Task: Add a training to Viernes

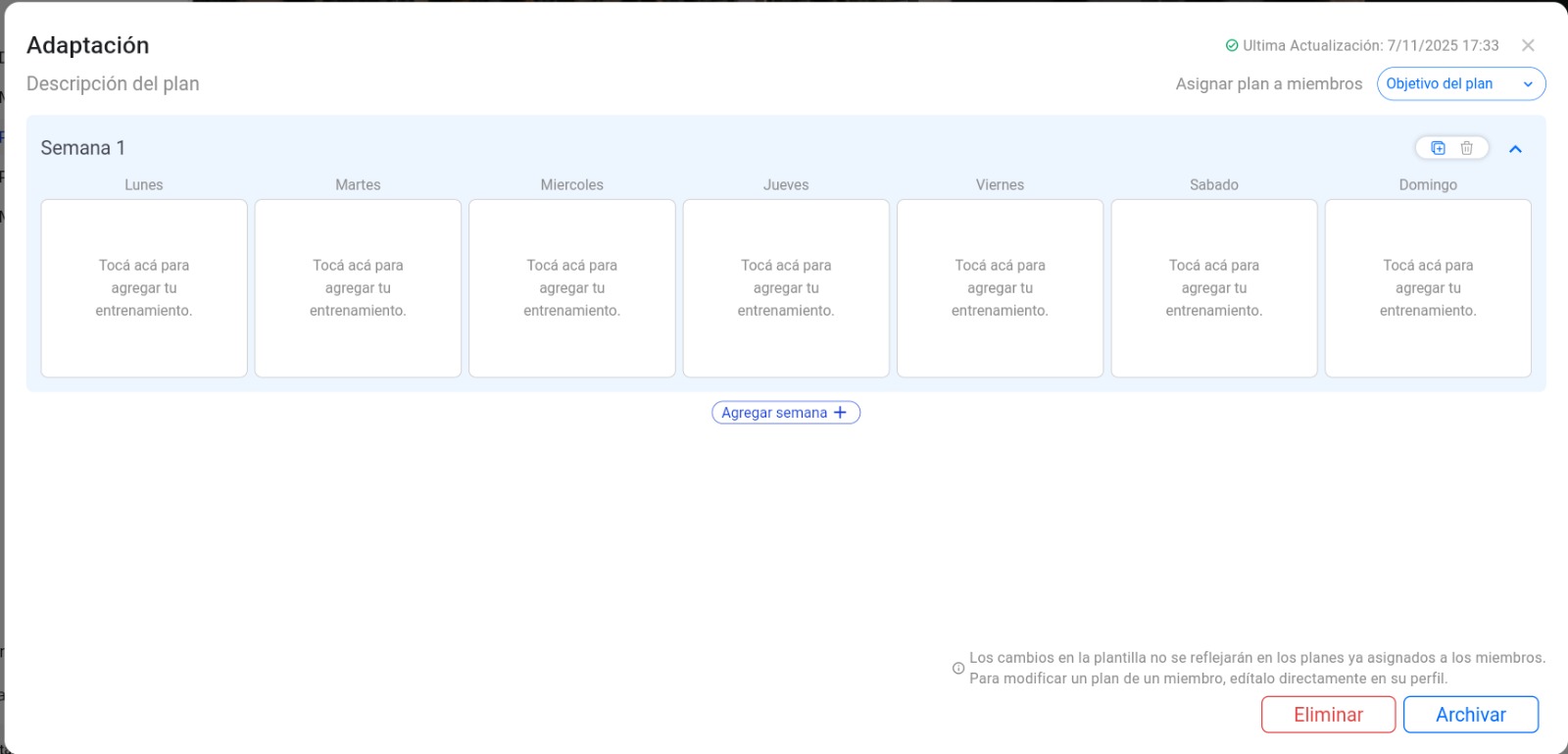Action: point(1000,288)
